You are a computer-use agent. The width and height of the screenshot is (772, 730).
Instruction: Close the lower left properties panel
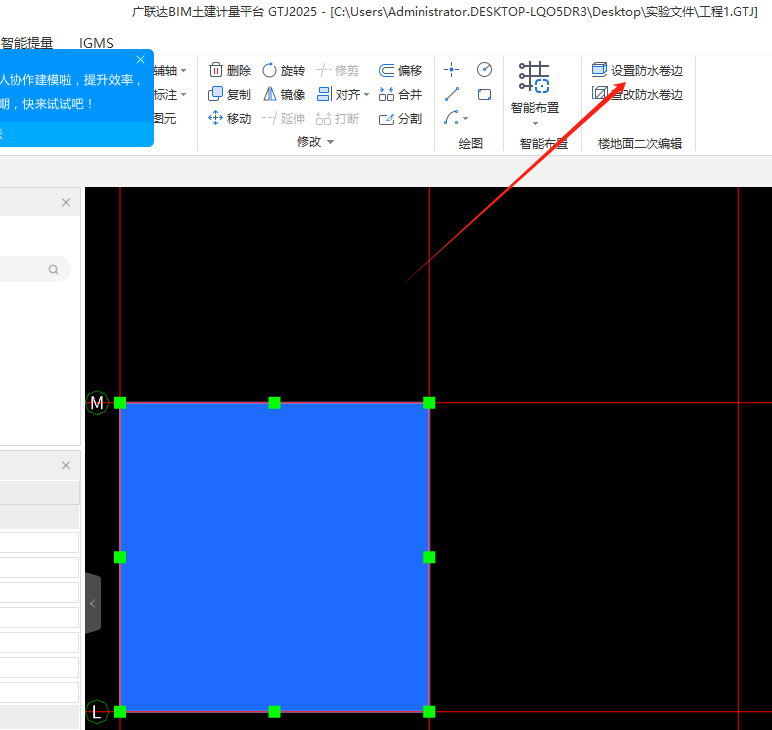[x=66, y=465]
